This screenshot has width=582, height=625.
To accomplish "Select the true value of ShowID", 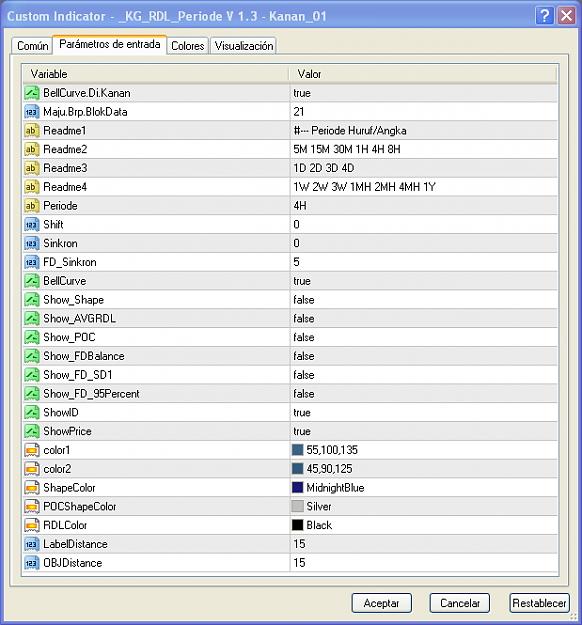I will [x=302, y=412].
